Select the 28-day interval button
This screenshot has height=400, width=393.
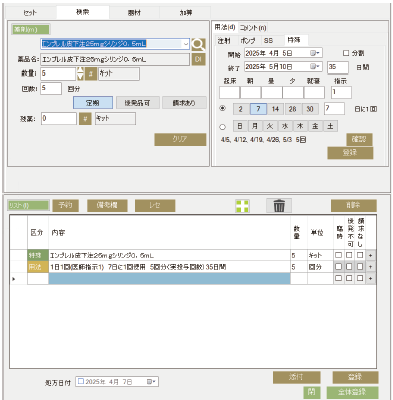tap(292, 109)
